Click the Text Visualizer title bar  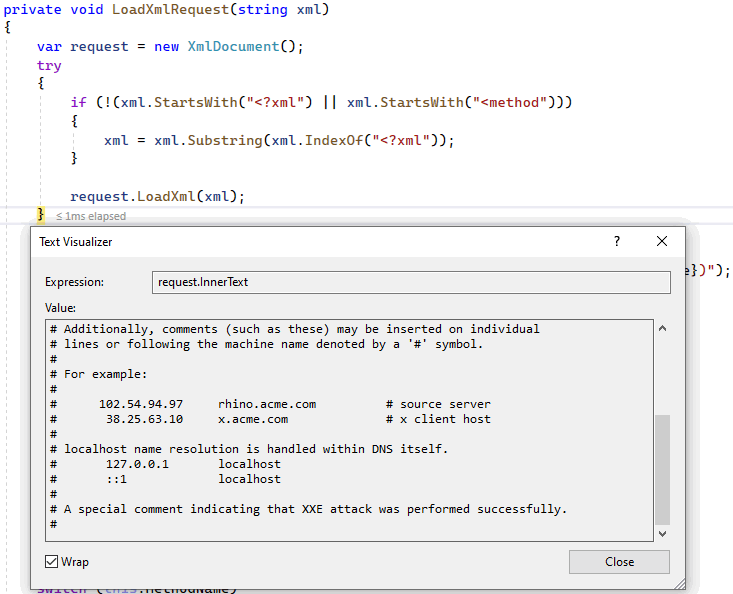point(300,241)
